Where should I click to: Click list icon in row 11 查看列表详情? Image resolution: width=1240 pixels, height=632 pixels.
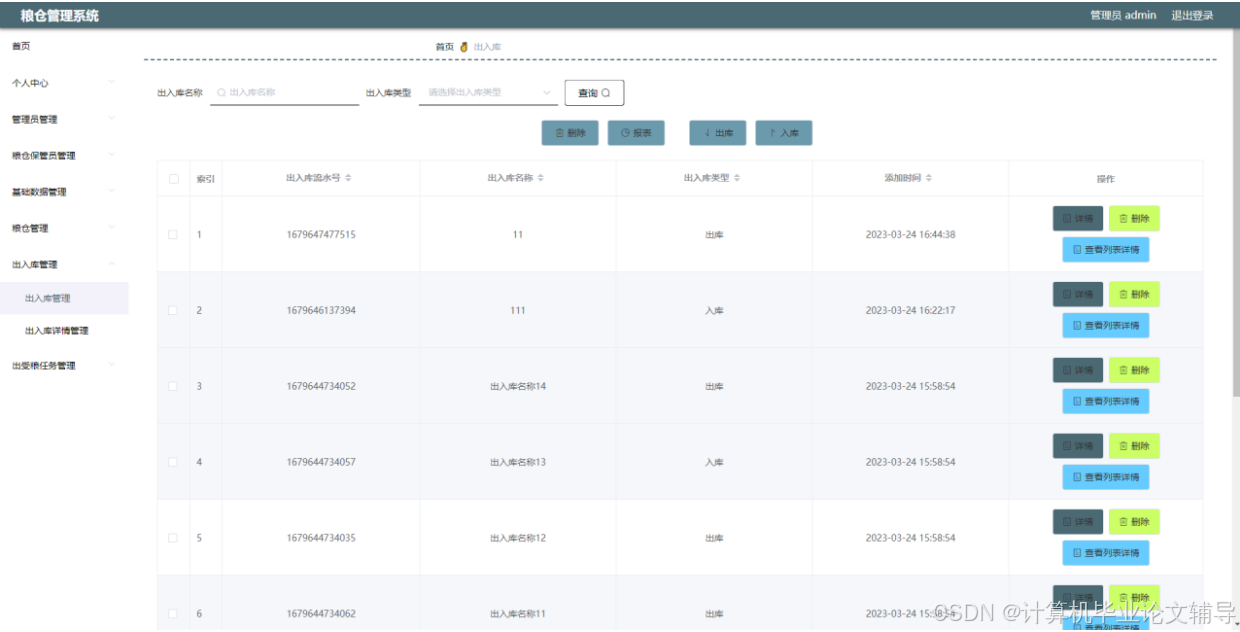tap(1077, 249)
